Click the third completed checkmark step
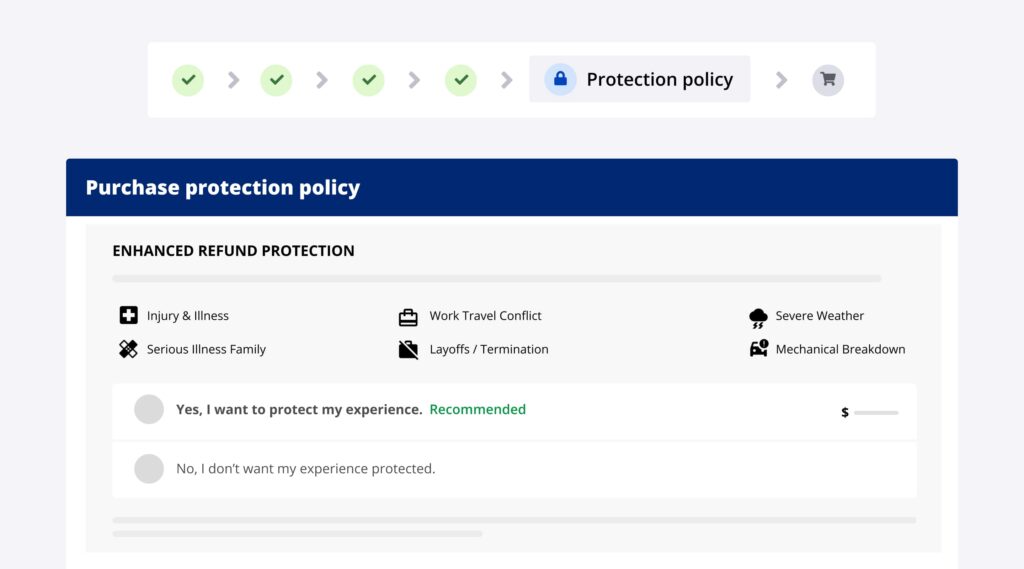 point(368,80)
